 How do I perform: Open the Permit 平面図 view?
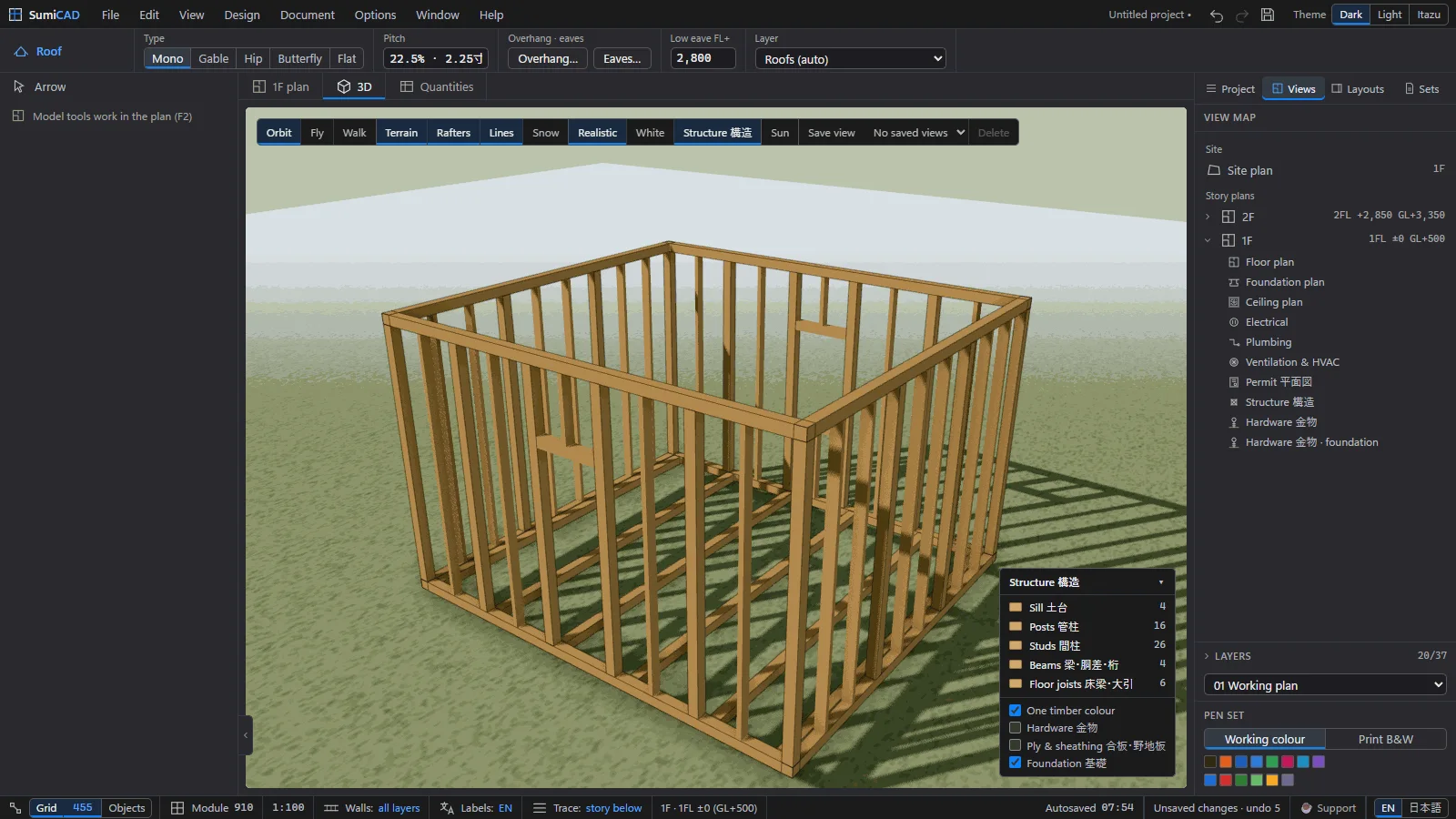[1279, 382]
